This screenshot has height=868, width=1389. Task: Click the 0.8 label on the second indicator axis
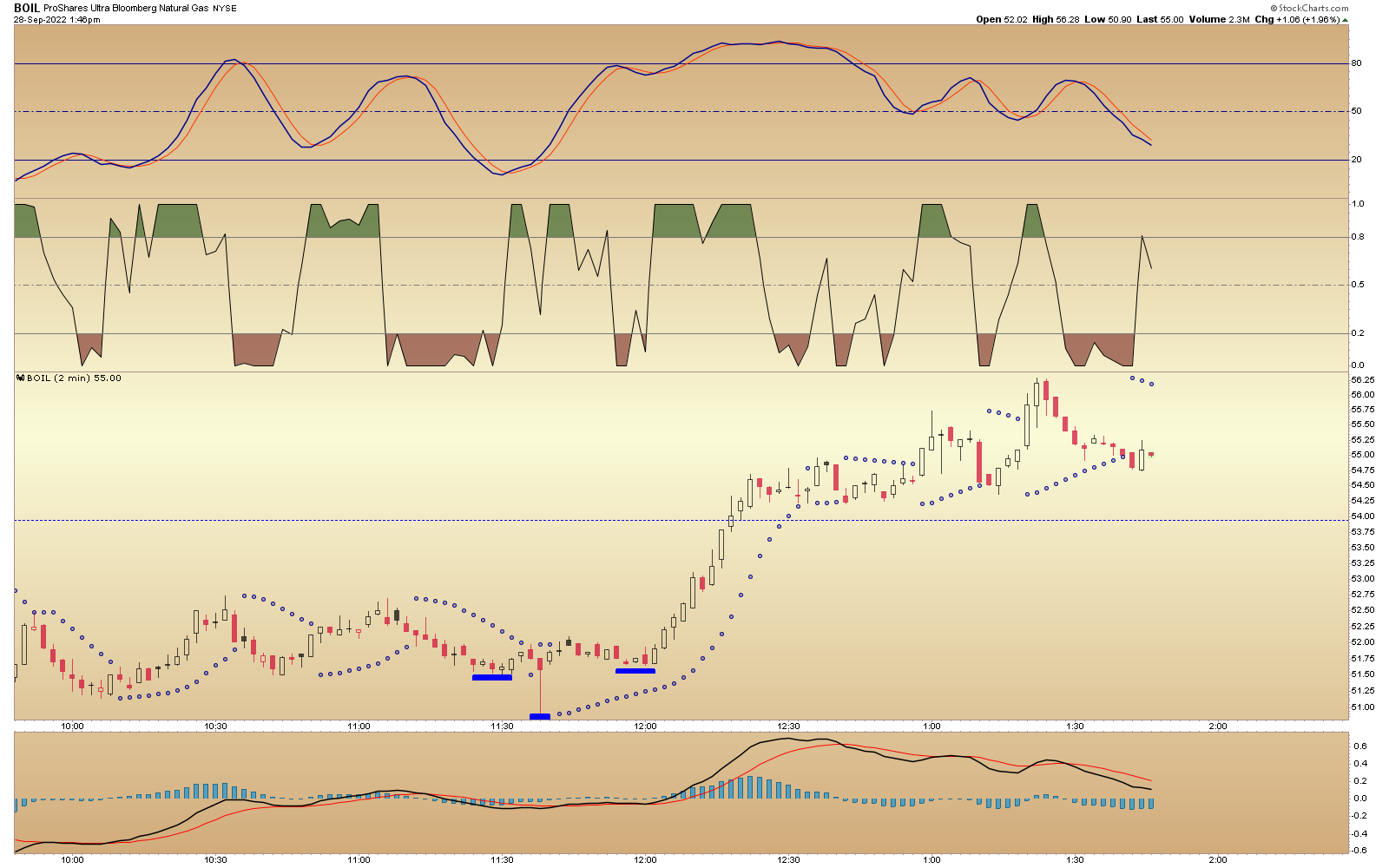click(x=1358, y=237)
